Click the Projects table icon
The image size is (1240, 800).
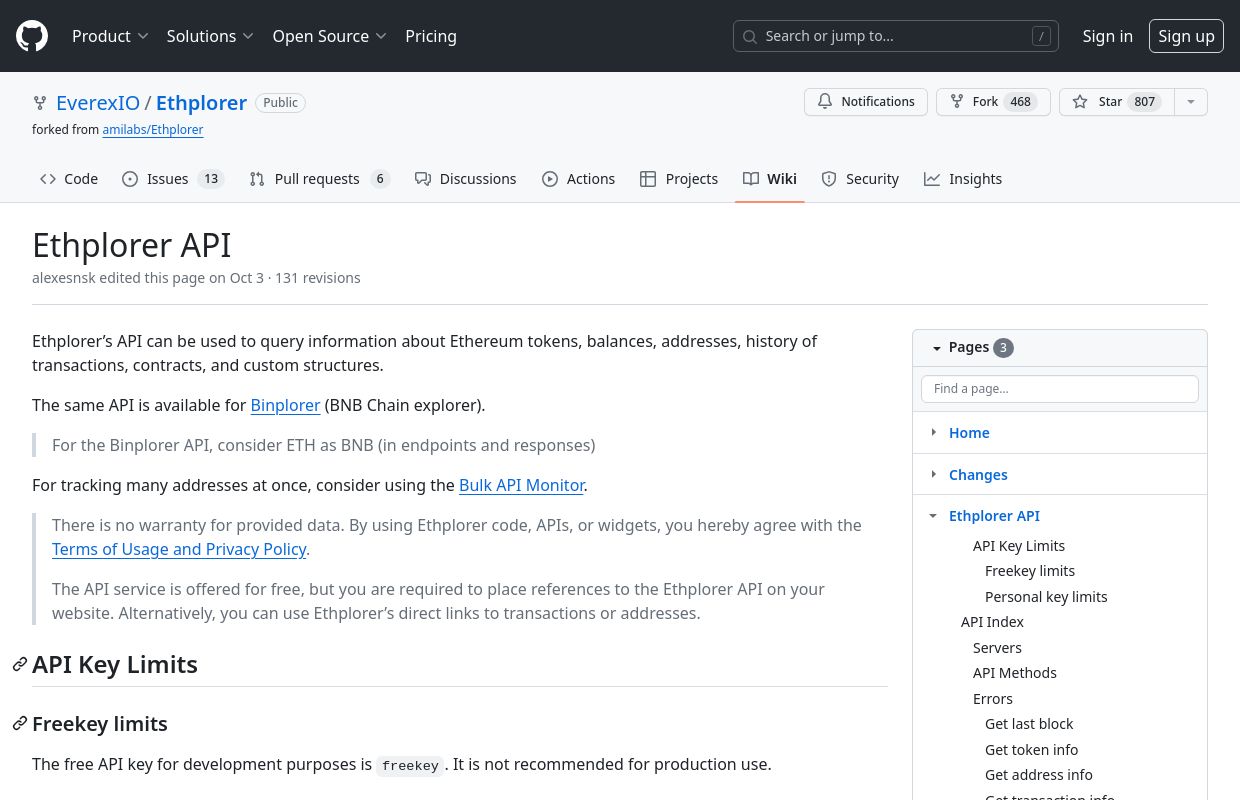(x=648, y=179)
